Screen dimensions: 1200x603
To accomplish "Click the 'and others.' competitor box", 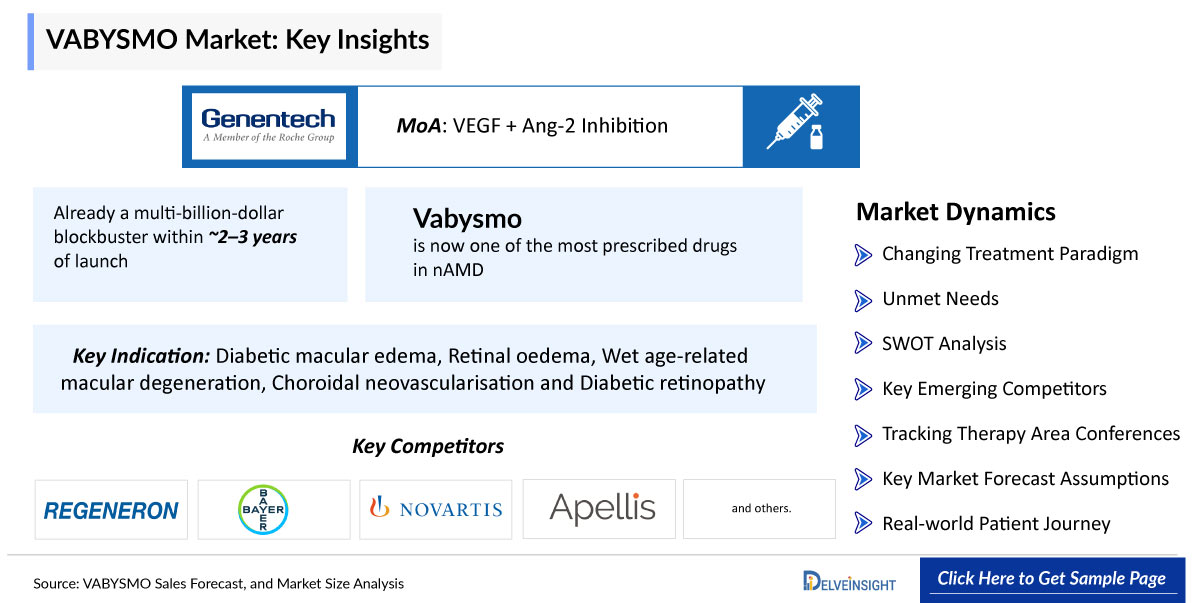I will point(761,509).
